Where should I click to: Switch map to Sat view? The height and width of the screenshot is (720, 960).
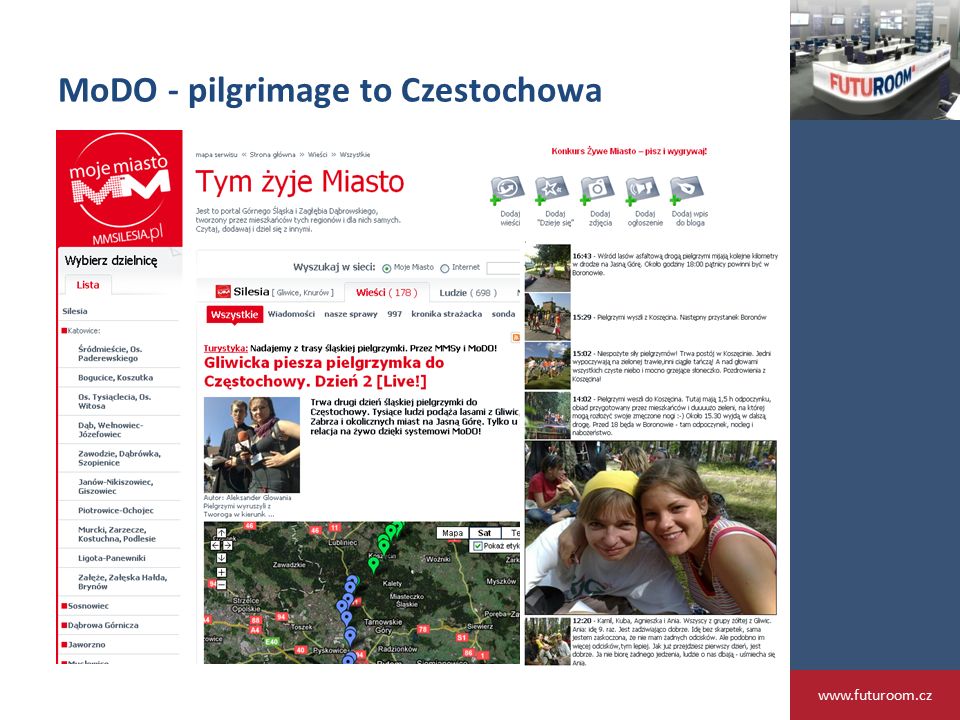click(484, 533)
